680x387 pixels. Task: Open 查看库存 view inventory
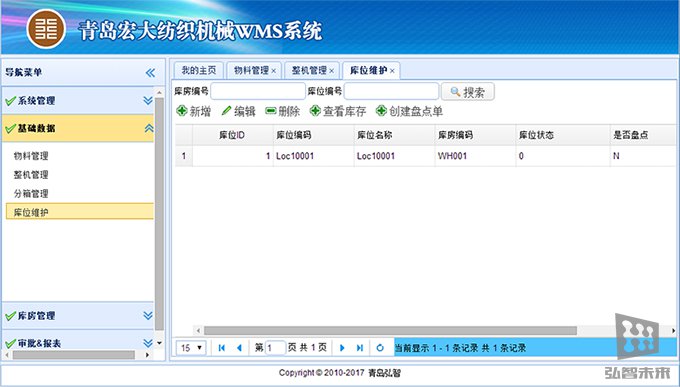338,112
